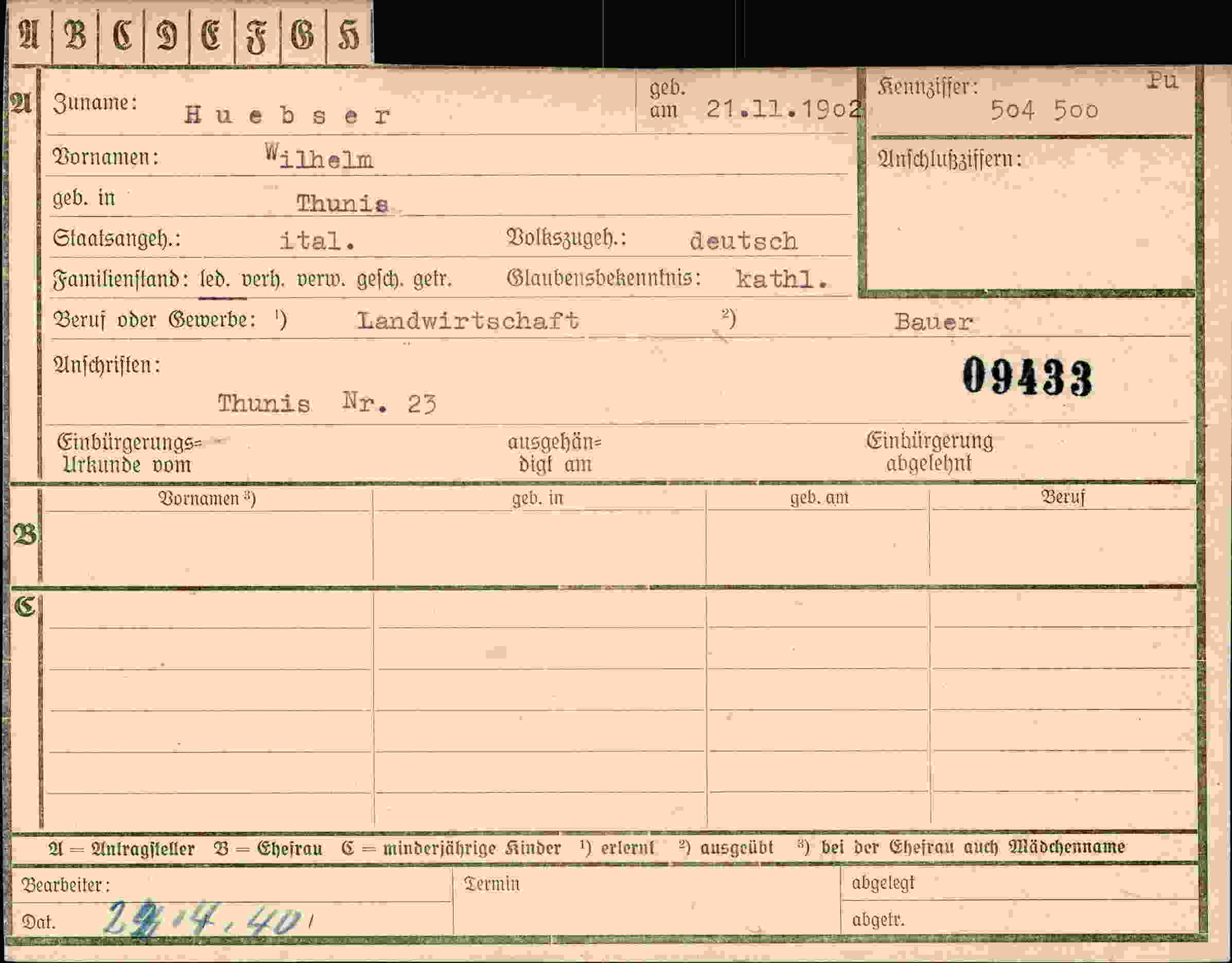Viewport: 1232px width, 963px height.
Task: Select index tab letter G
Action: (303, 34)
